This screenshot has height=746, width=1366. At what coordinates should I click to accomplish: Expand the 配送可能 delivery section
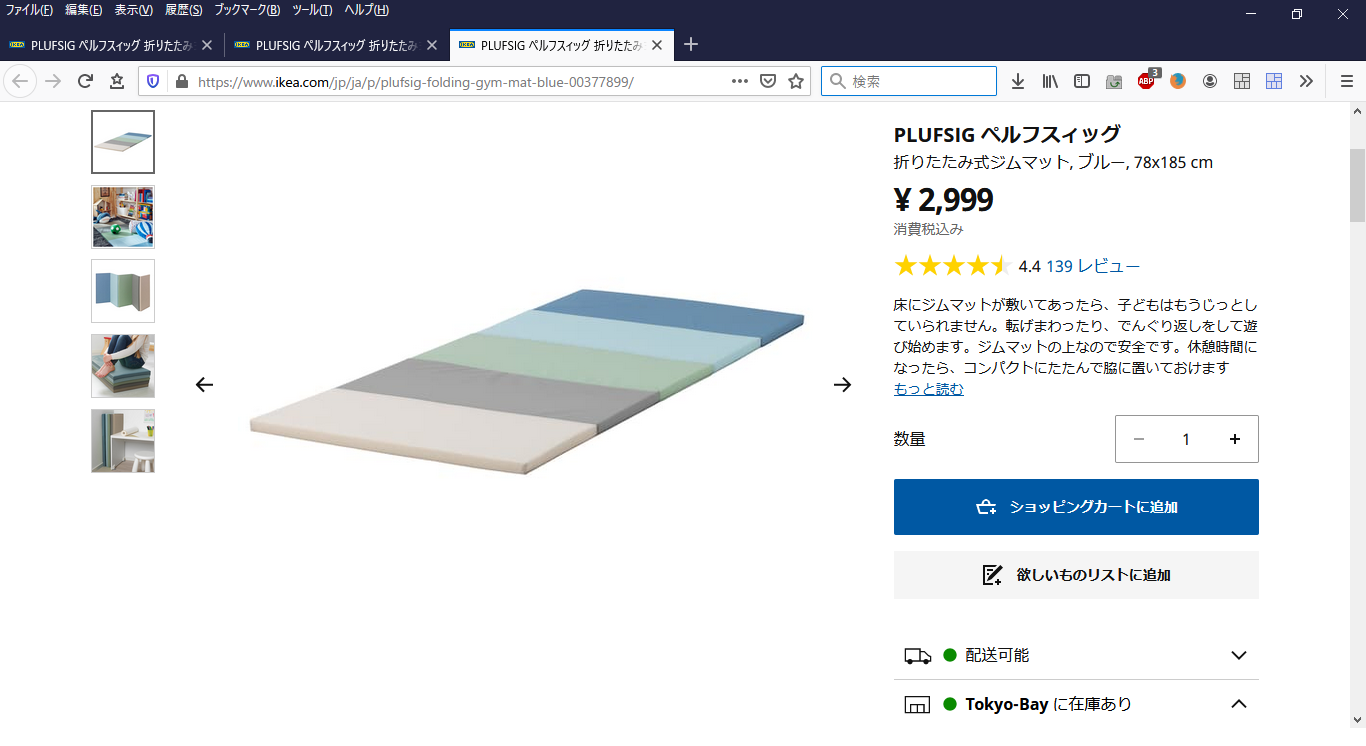click(x=1076, y=655)
